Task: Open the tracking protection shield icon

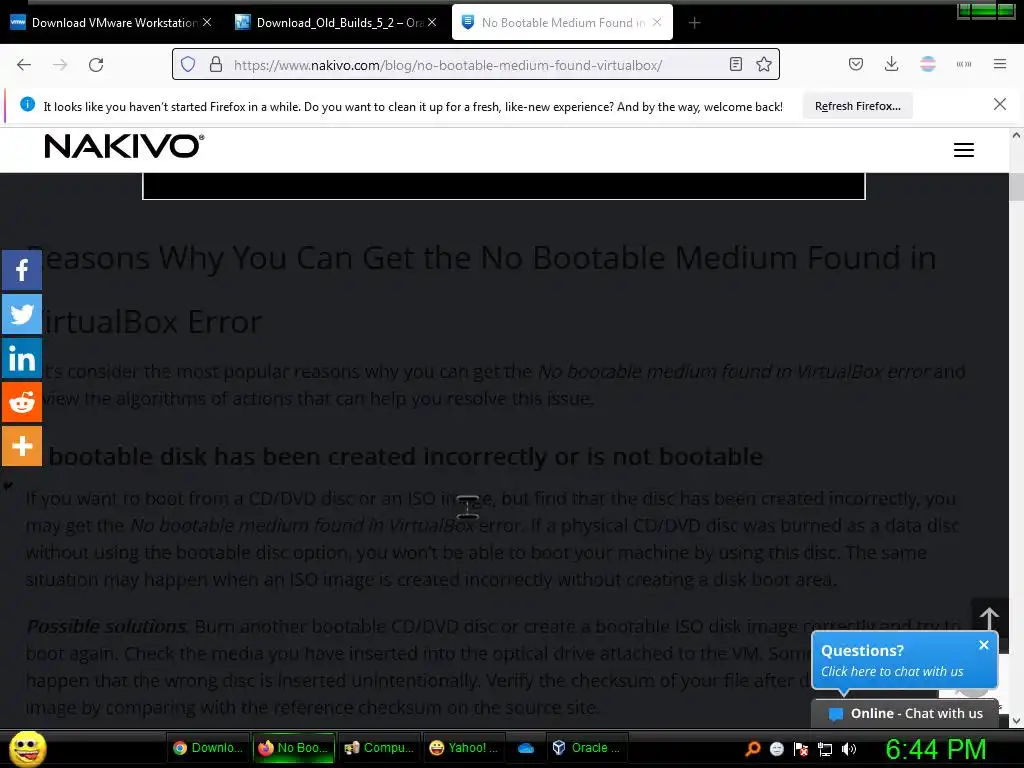Action: 188,65
